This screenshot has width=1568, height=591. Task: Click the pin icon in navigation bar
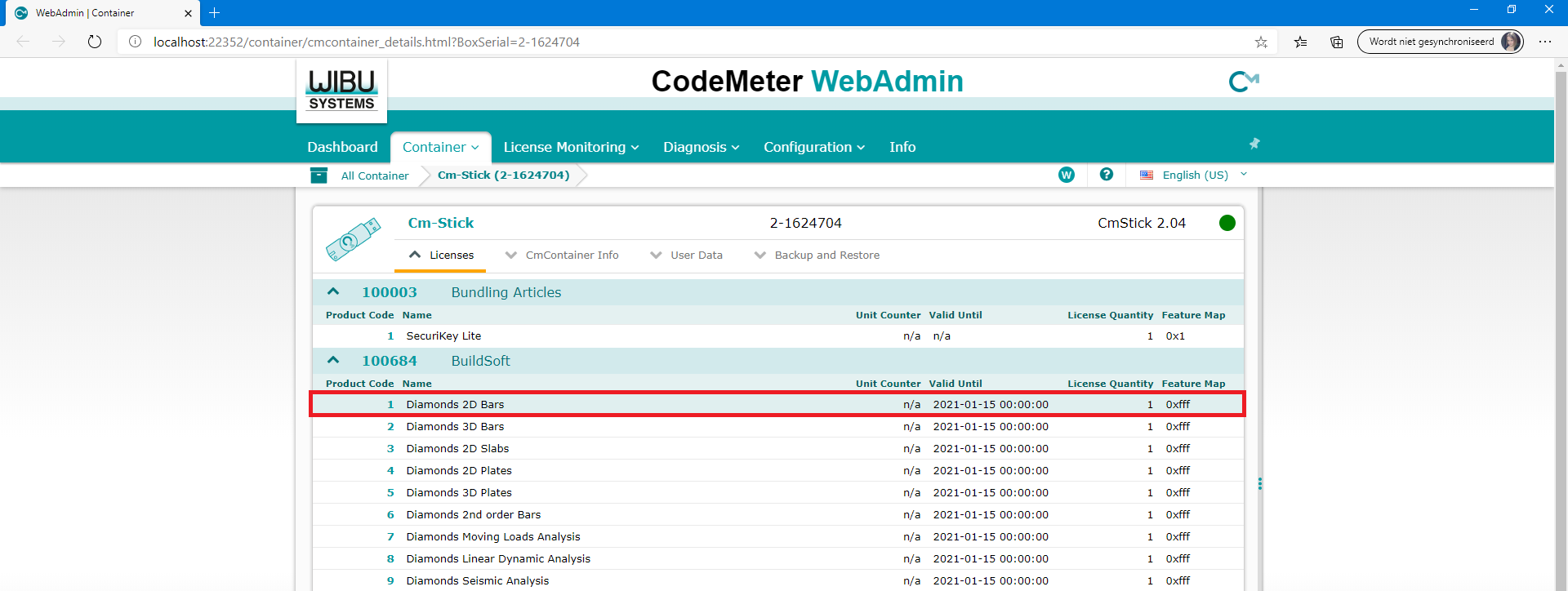point(1254,144)
